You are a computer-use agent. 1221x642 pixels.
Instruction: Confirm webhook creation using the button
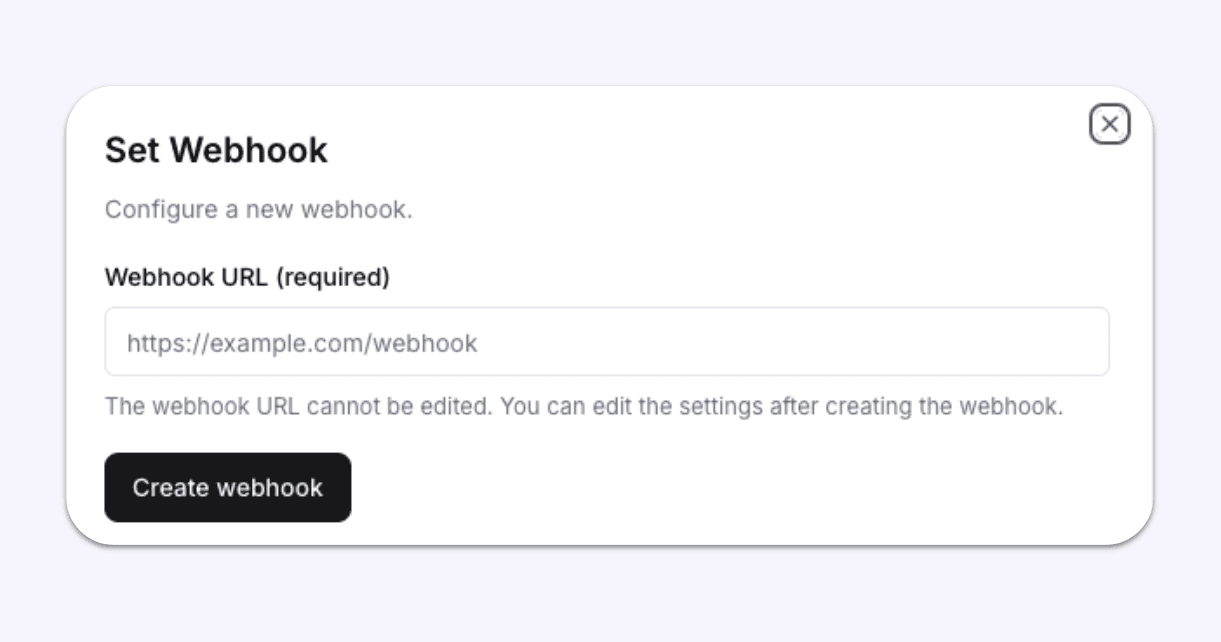[227, 488]
